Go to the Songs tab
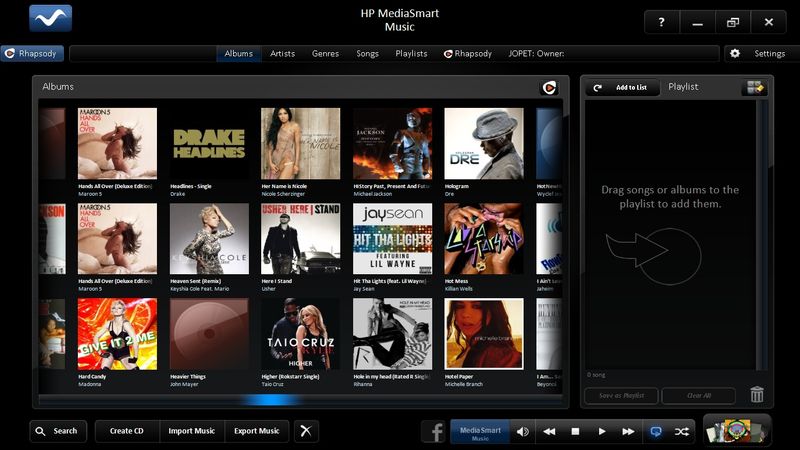 tap(367, 54)
